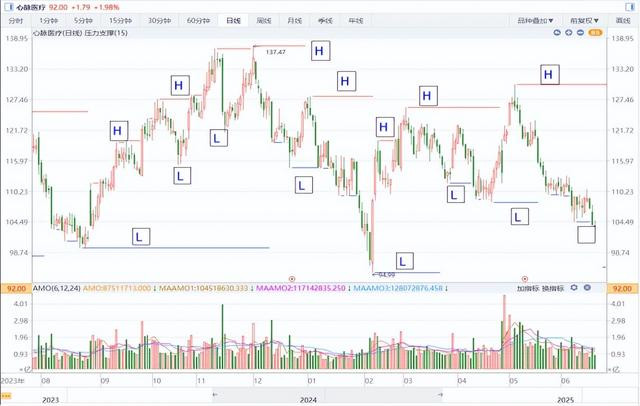Click the timeline range bar labeled 2024
The height and width of the screenshot is (406, 640).
point(327,396)
